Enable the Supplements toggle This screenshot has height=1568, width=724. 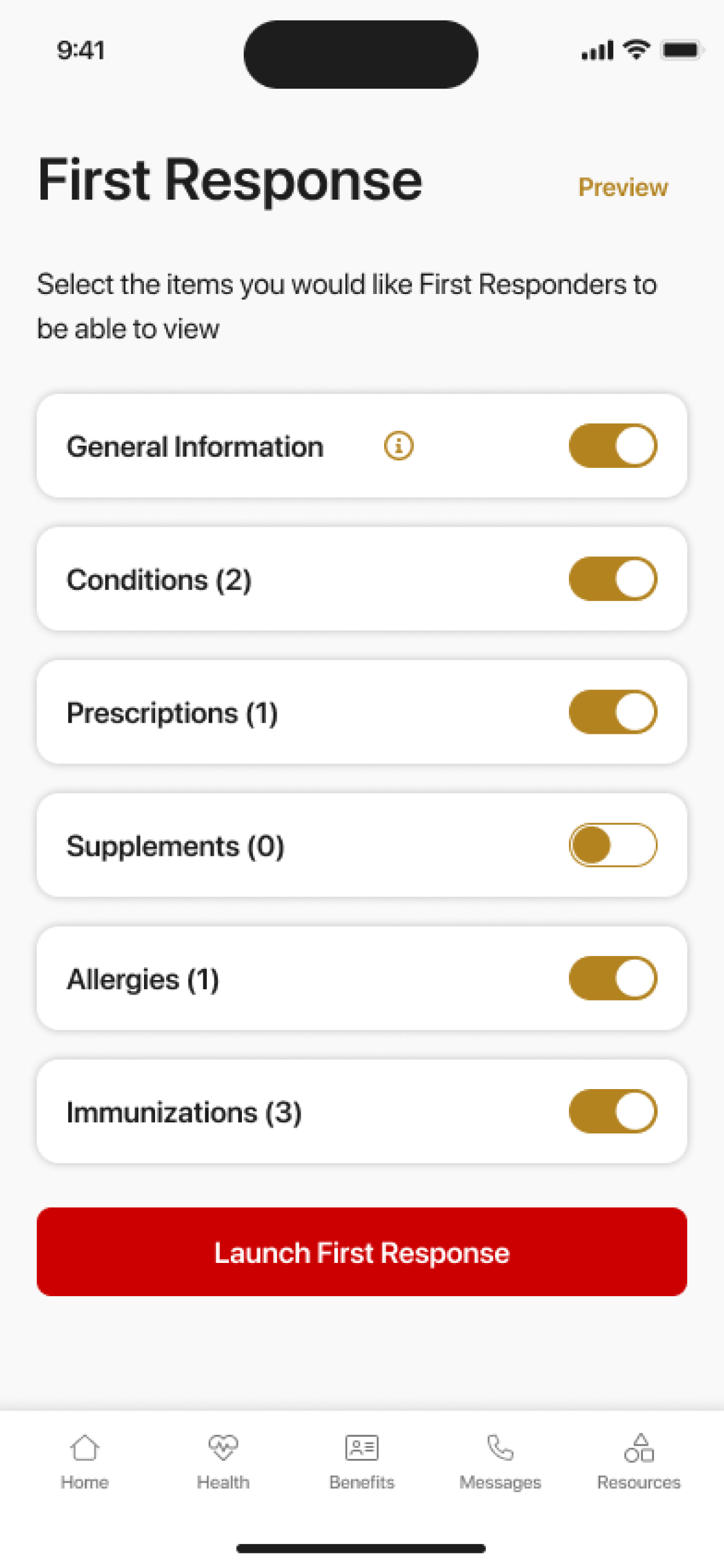[613, 845]
